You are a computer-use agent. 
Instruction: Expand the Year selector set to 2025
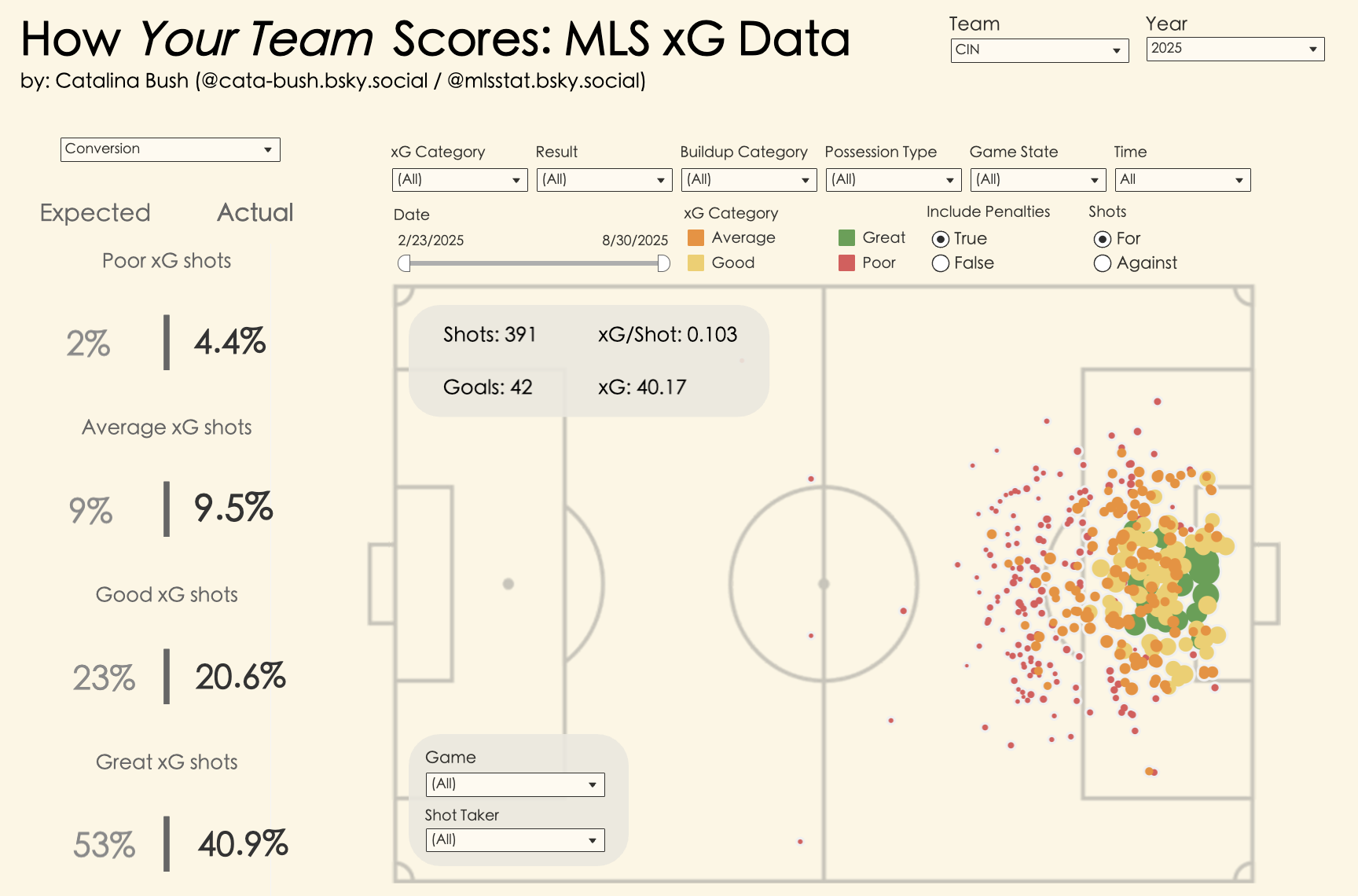1234,48
